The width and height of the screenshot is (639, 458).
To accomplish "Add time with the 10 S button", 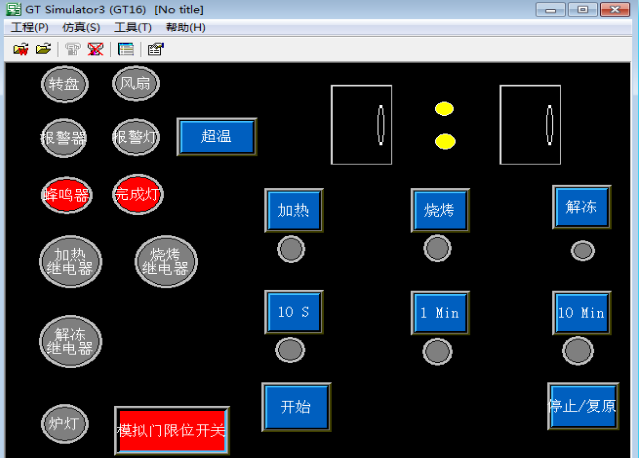I will coord(294,312).
